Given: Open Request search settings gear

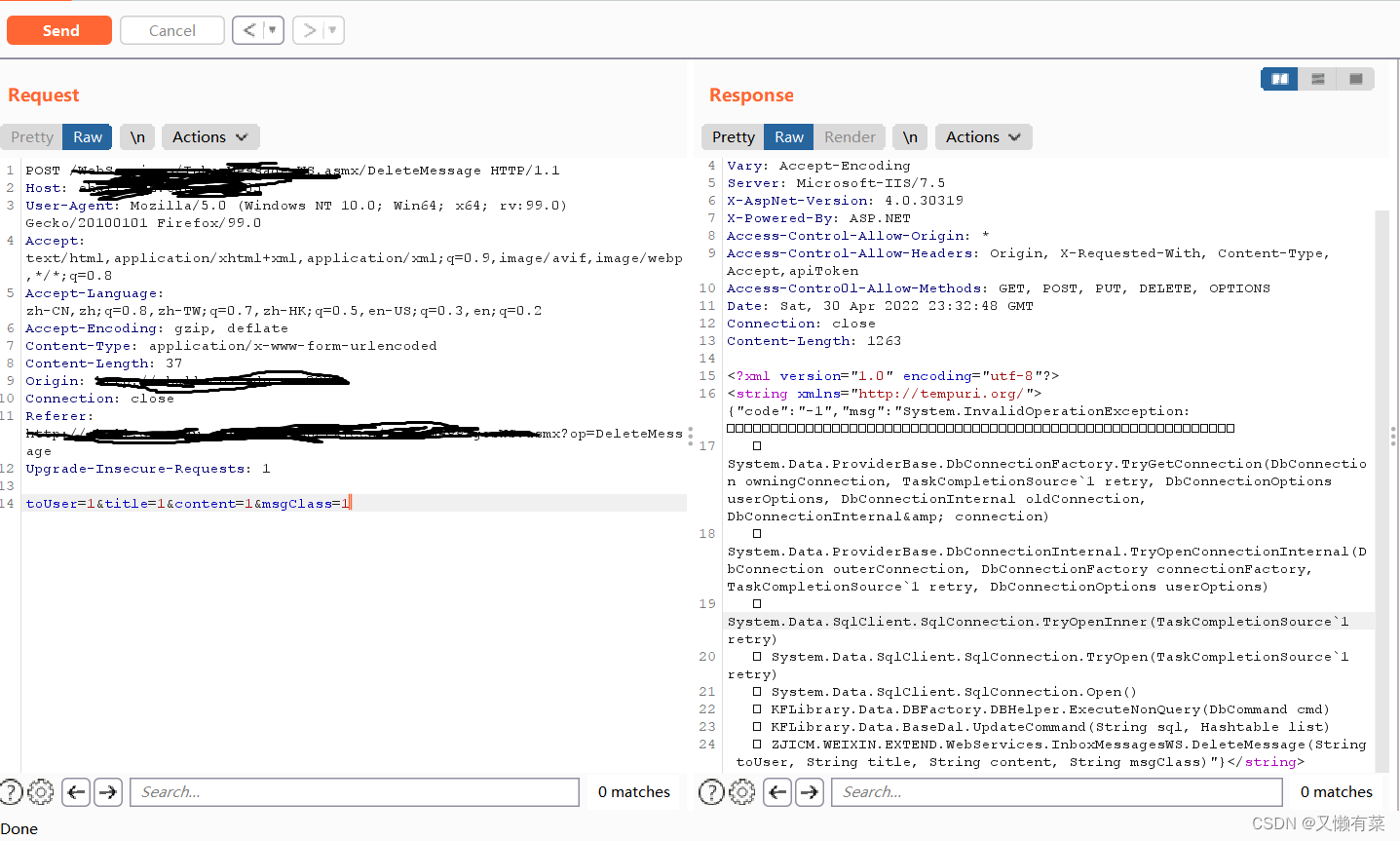Looking at the screenshot, I should [41, 792].
